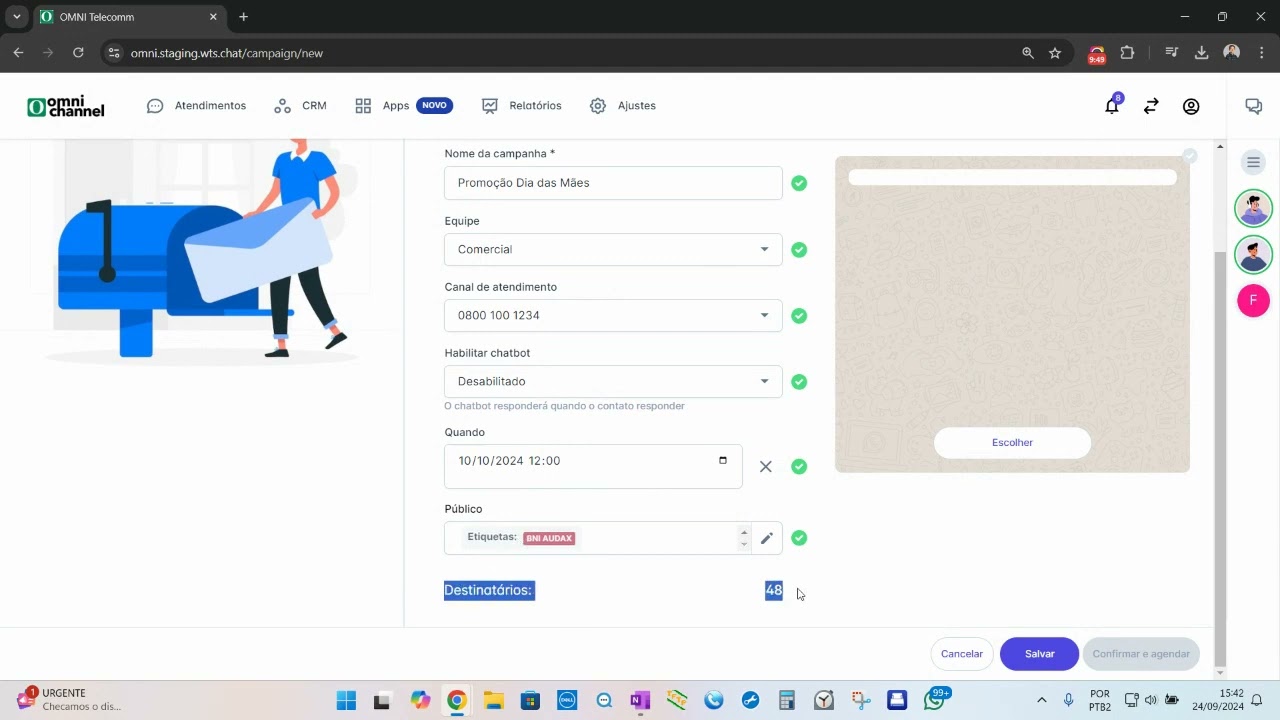The width and height of the screenshot is (1280, 720).
Task: Open the user account profile icon
Action: (1191, 106)
